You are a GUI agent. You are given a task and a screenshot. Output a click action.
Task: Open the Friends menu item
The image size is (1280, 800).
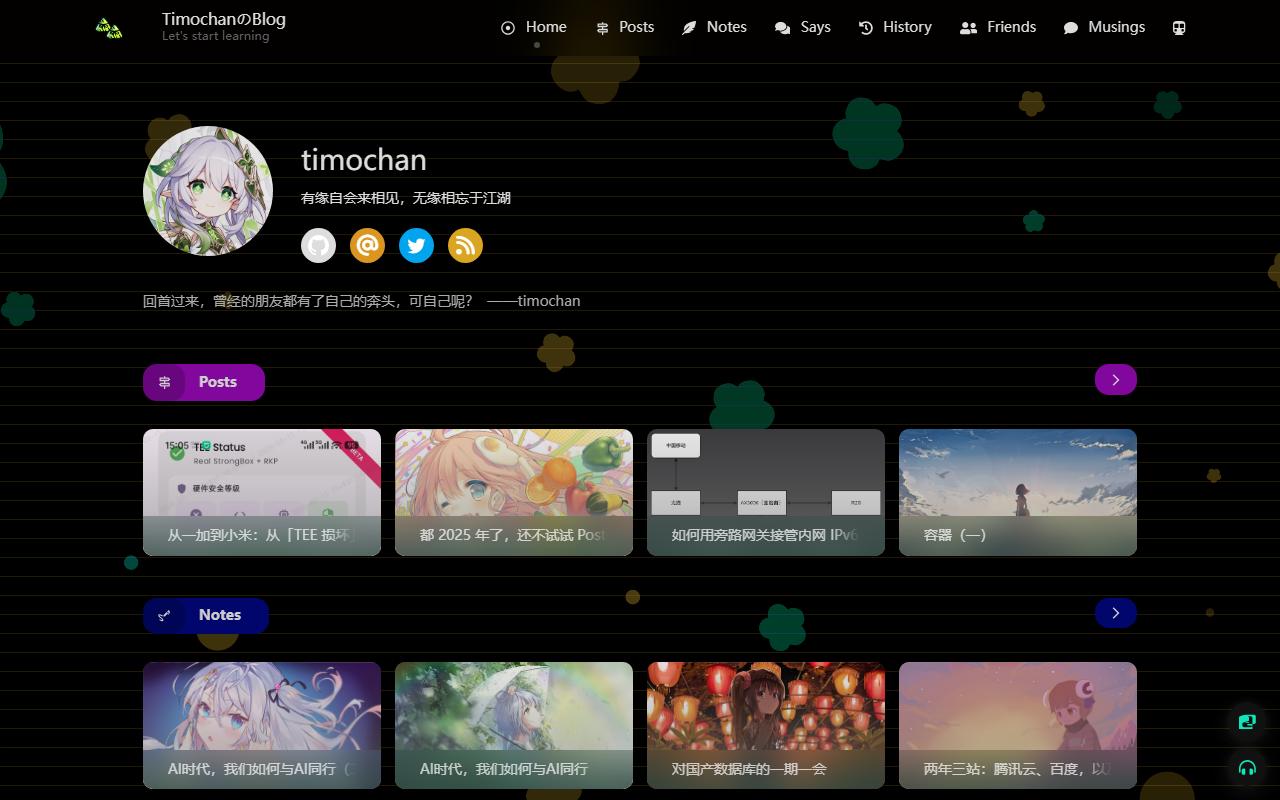pos(998,28)
